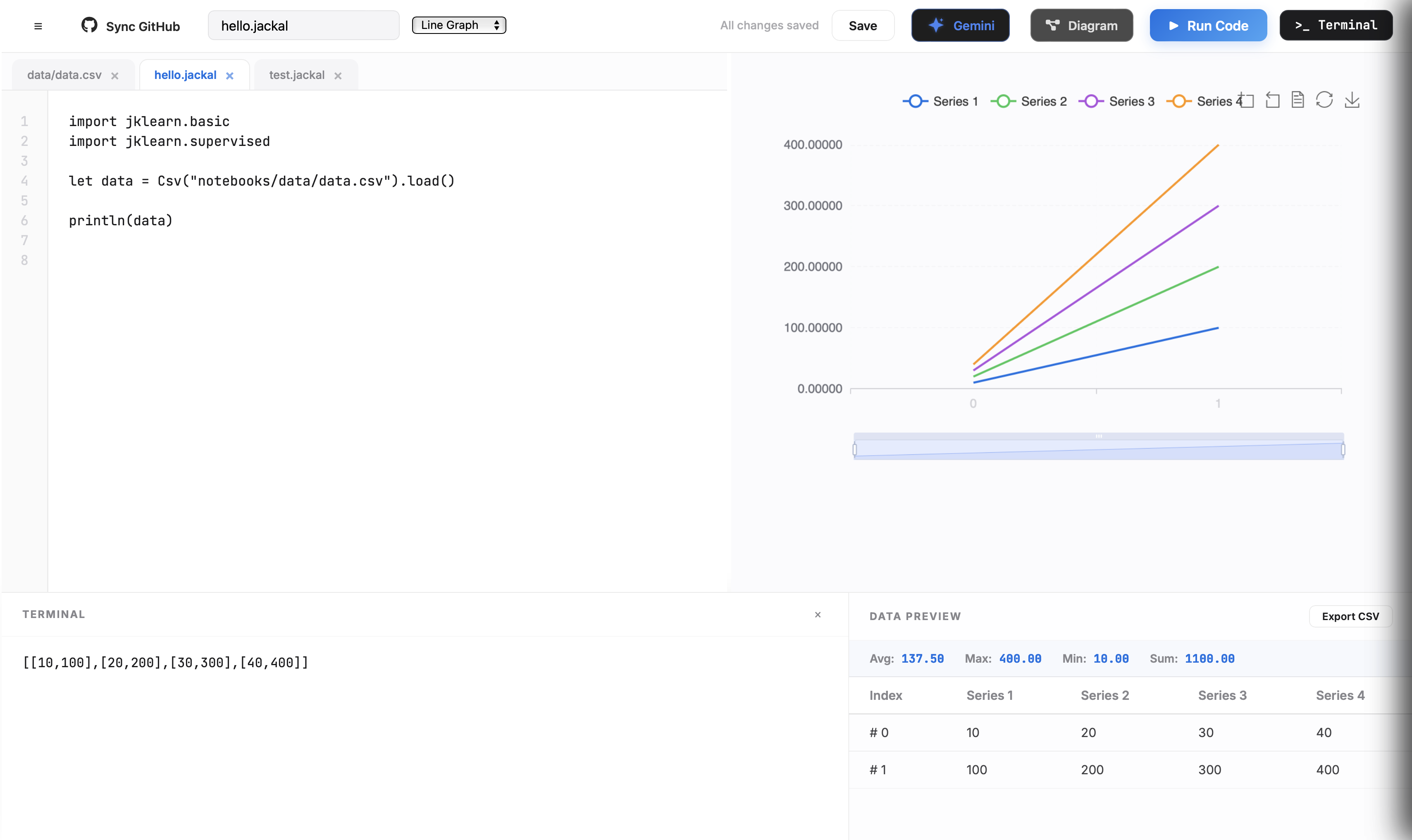Open the chart data view icon
The width and height of the screenshot is (1412, 840).
coord(1298,100)
